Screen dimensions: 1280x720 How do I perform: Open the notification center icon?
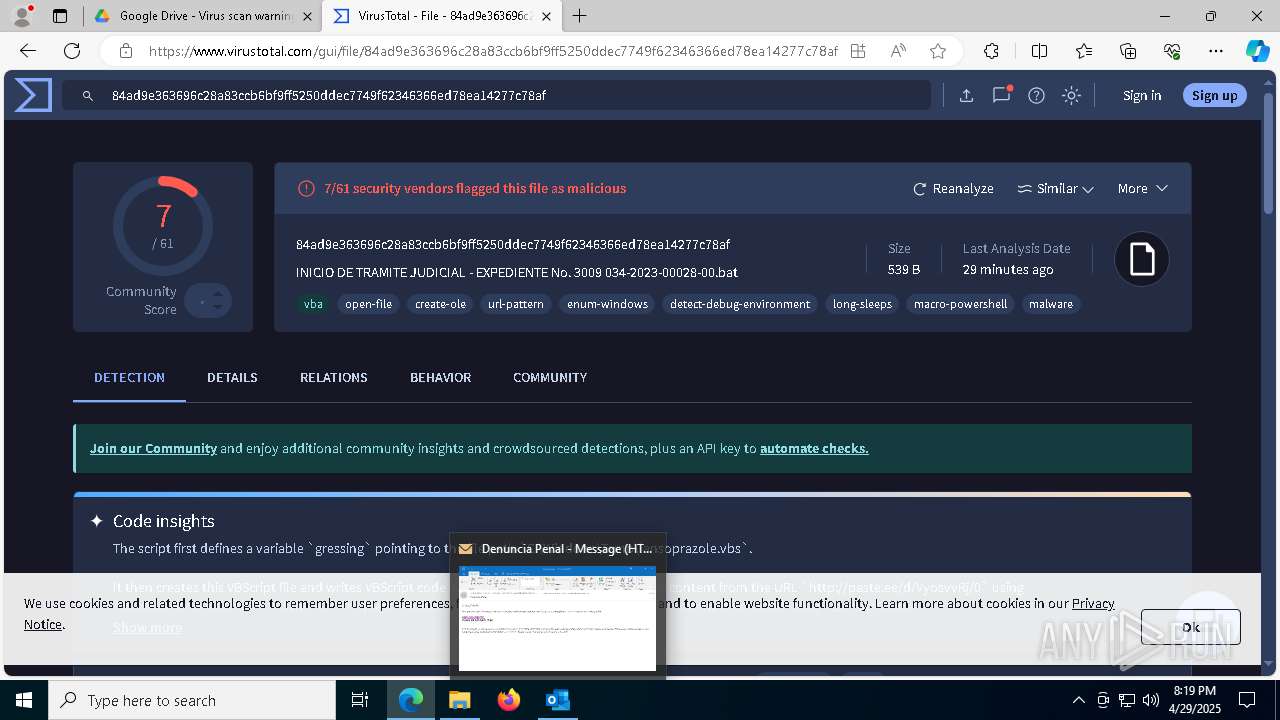[x=1247, y=700]
